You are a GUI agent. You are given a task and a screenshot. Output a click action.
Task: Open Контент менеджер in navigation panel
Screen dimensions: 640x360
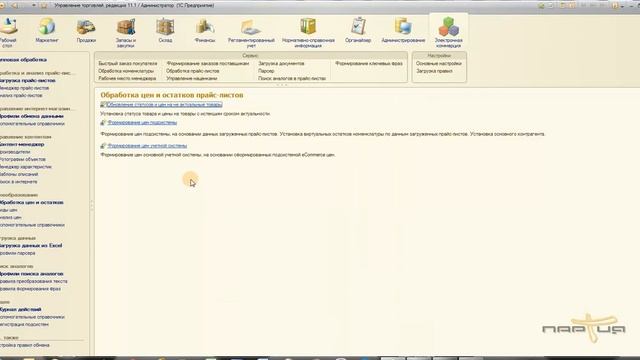pyautogui.click(x=22, y=144)
